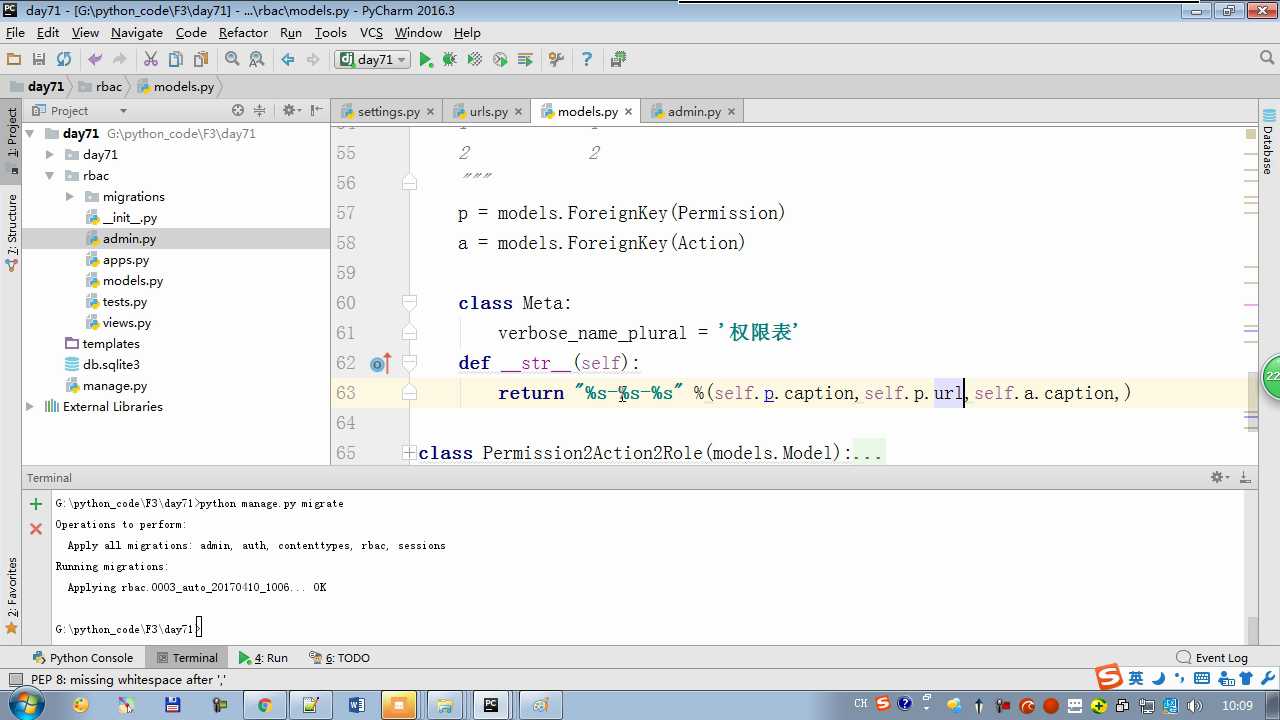Collapse the rbac folder in tree
This screenshot has height=720, width=1280.
click(x=50, y=176)
